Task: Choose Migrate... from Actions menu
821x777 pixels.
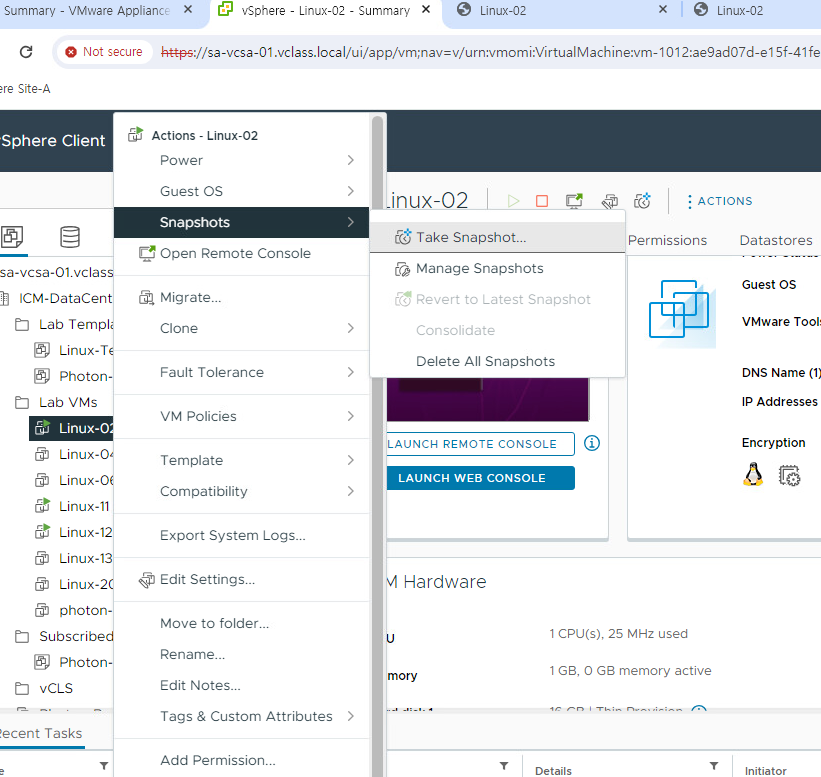Action: click(x=241, y=297)
